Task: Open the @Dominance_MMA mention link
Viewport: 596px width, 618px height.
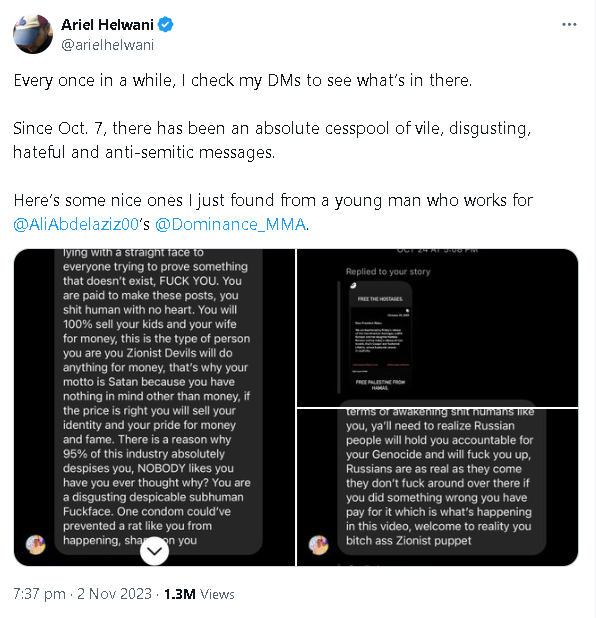Action: pyautogui.click(x=231, y=224)
